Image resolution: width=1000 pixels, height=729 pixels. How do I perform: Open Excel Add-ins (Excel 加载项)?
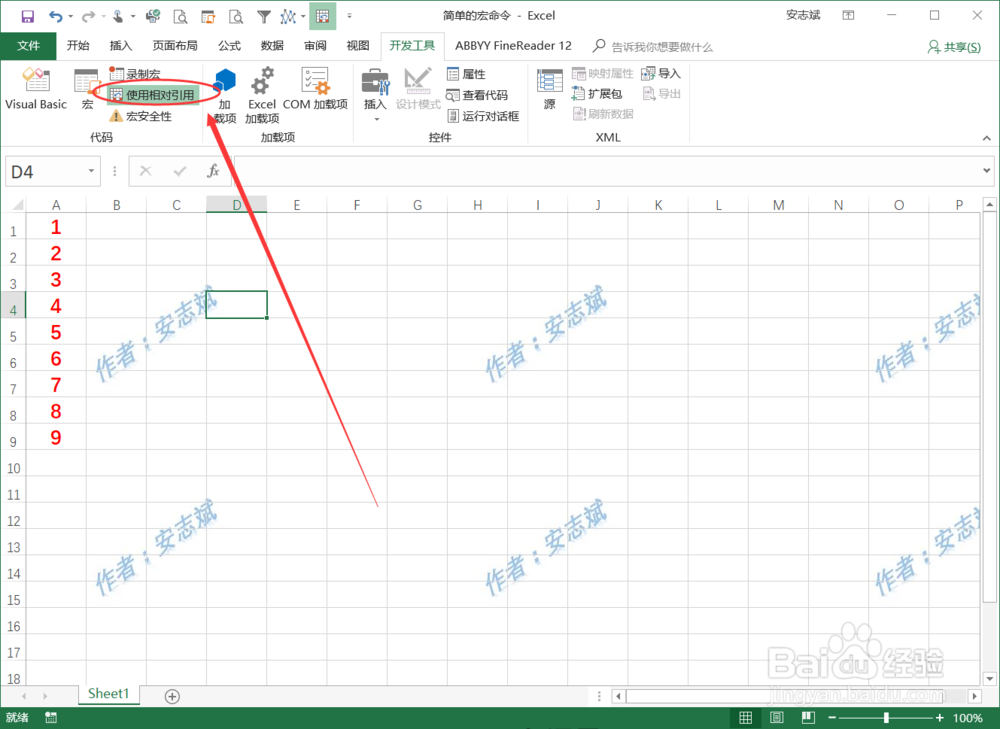tap(262, 96)
